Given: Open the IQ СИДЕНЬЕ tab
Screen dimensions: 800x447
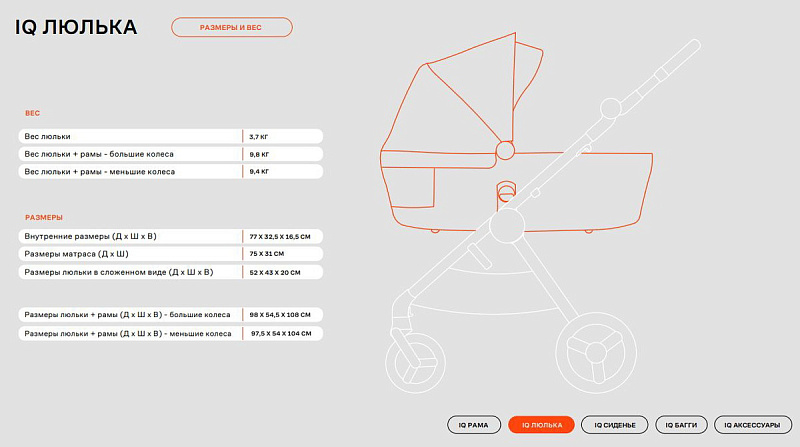Looking at the screenshot, I should coord(614,425).
